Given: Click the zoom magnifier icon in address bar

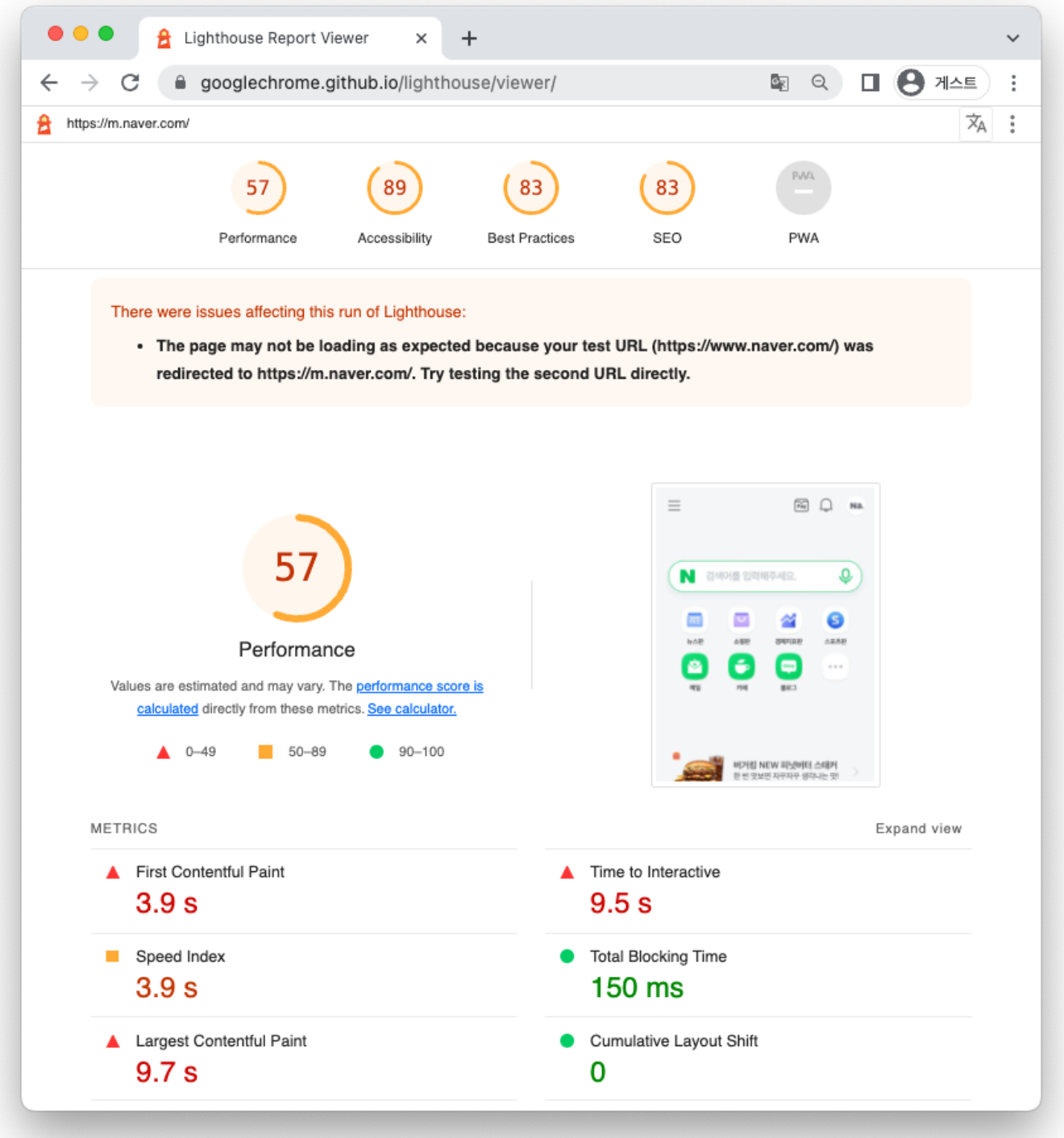Looking at the screenshot, I should [820, 82].
